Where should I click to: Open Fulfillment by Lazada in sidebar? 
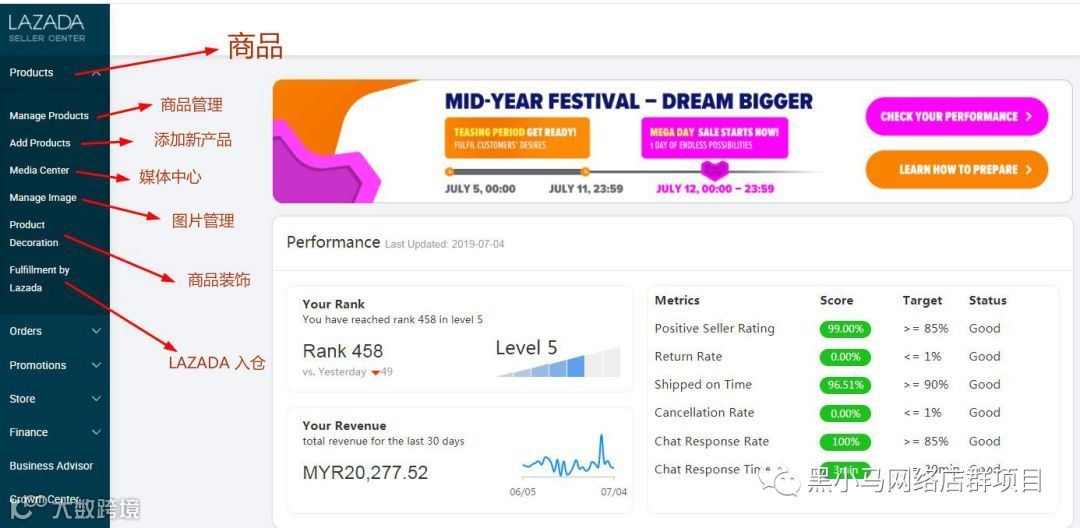(39, 279)
